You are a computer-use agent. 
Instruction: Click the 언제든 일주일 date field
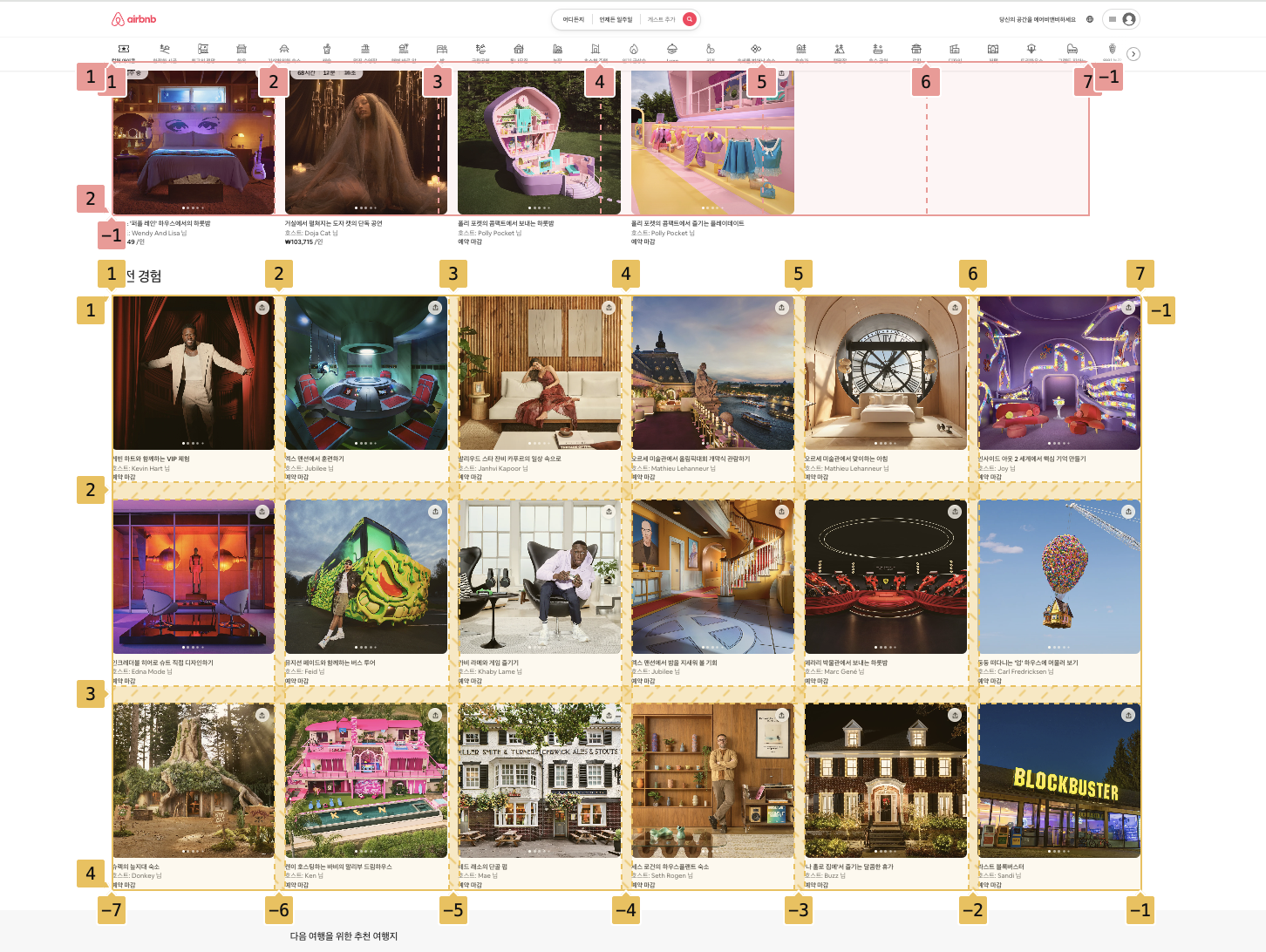tap(616, 19)
